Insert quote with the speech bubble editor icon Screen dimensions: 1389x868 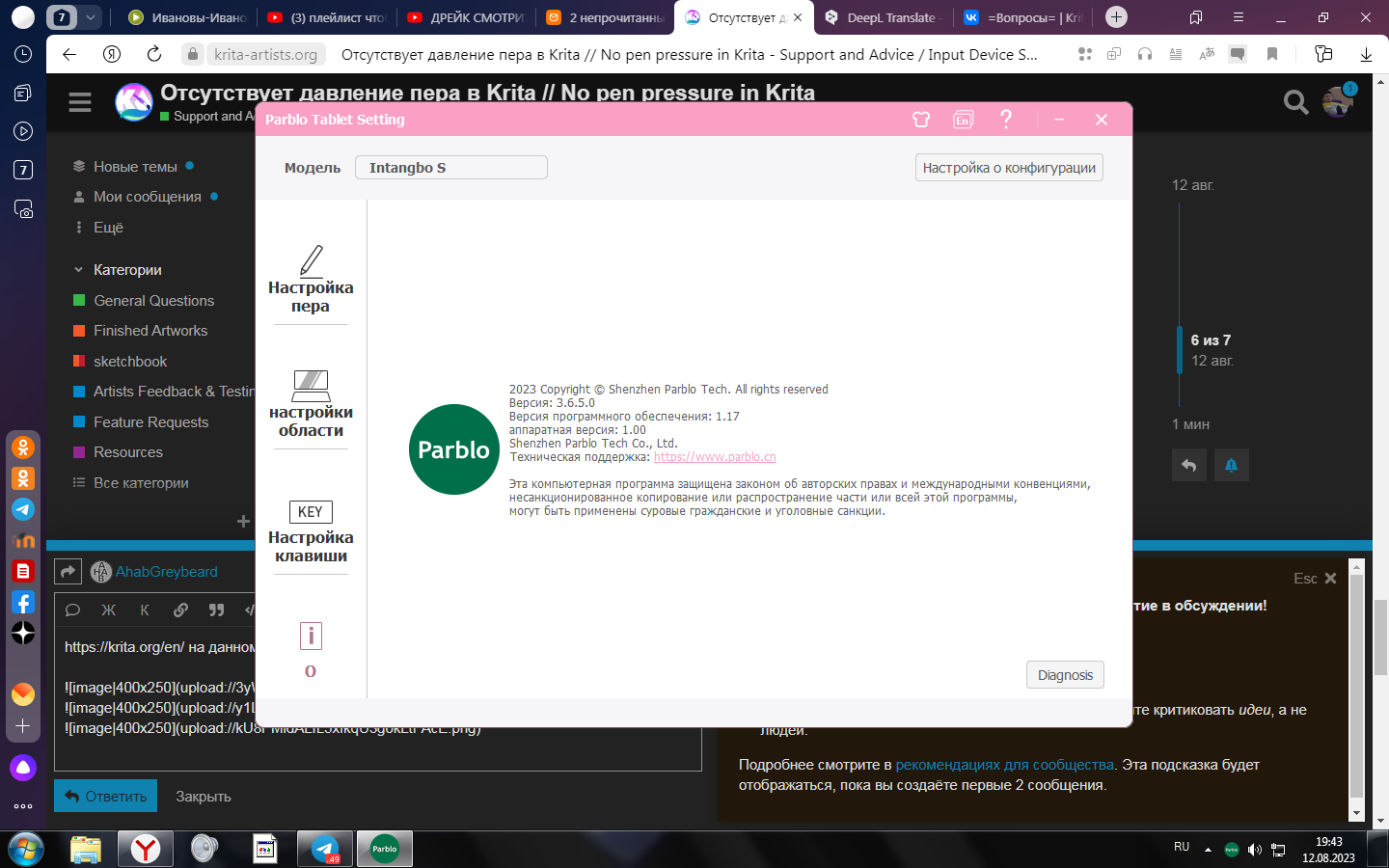[72, 610]
